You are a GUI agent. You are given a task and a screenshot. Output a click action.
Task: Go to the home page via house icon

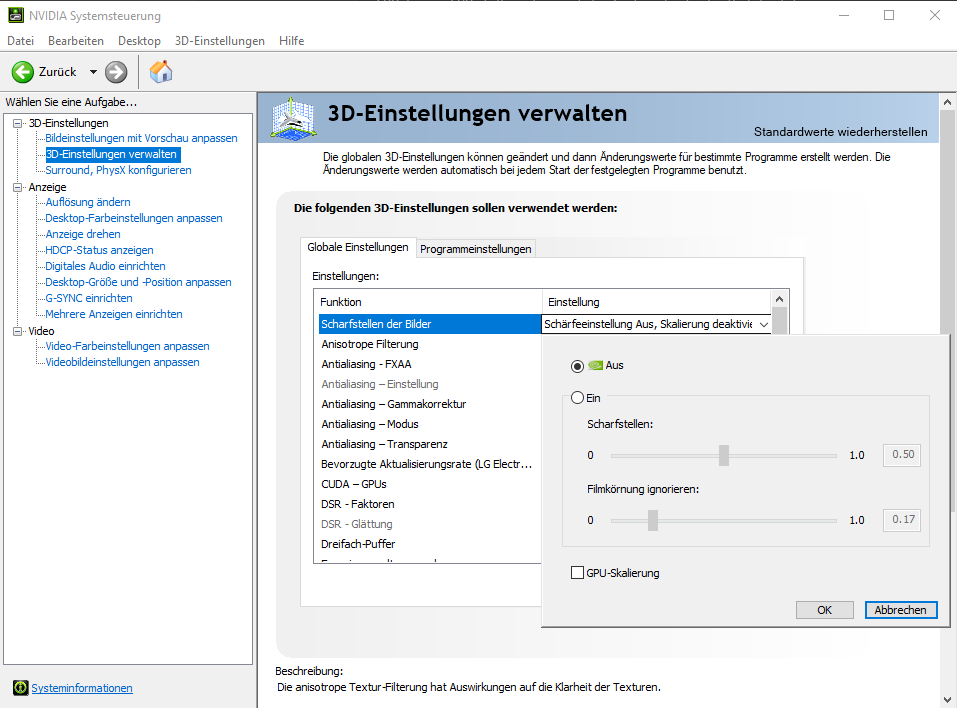click(x=161, y=72)
